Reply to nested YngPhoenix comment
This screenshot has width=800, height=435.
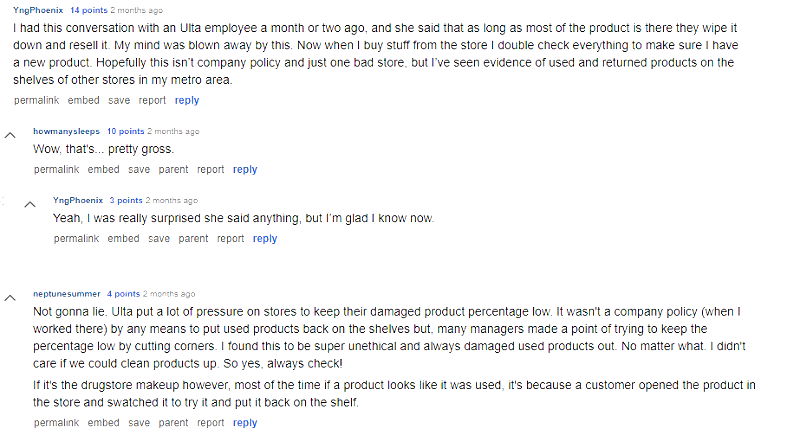265,238
